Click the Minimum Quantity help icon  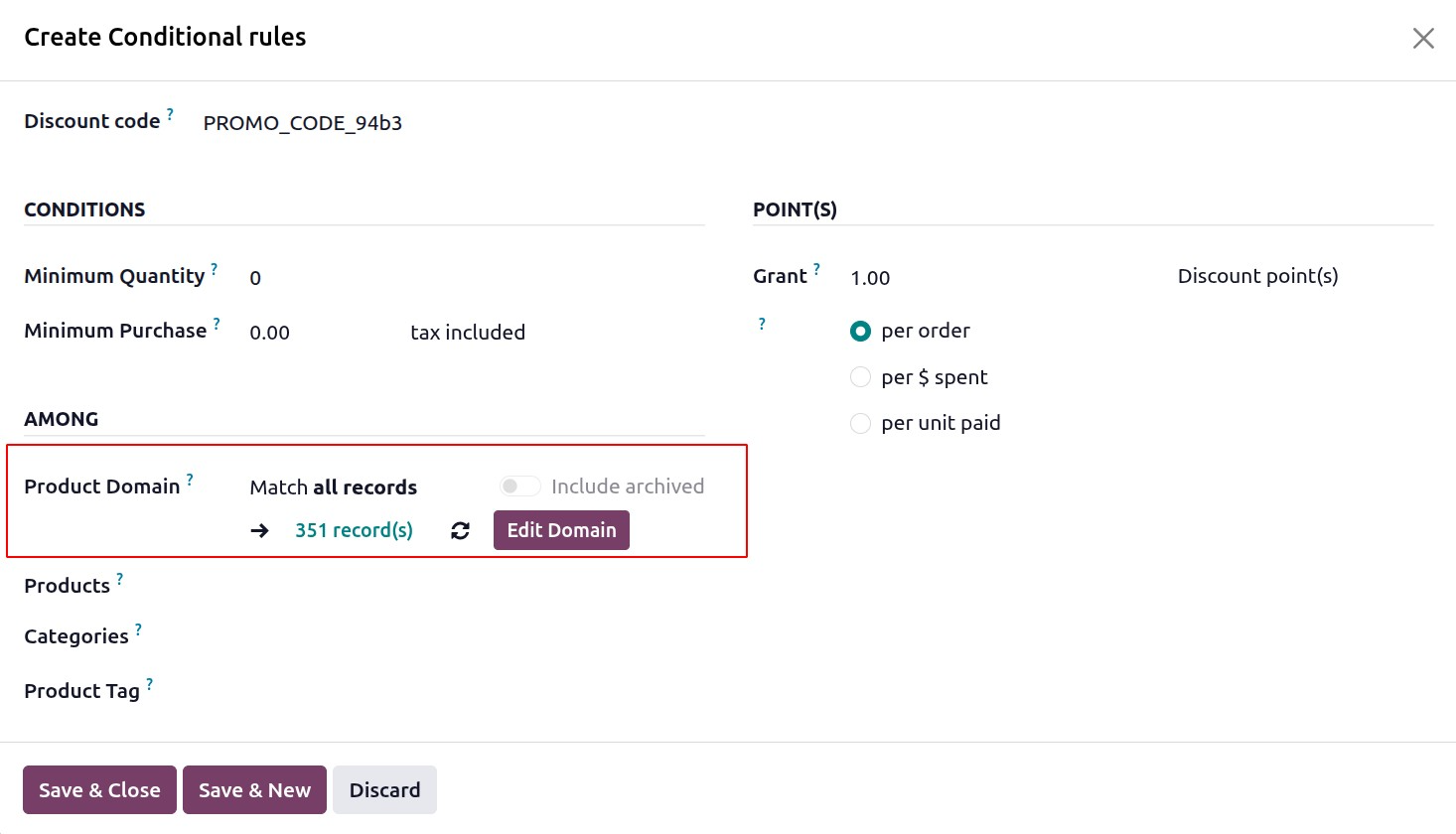click(x=215, y=269)
